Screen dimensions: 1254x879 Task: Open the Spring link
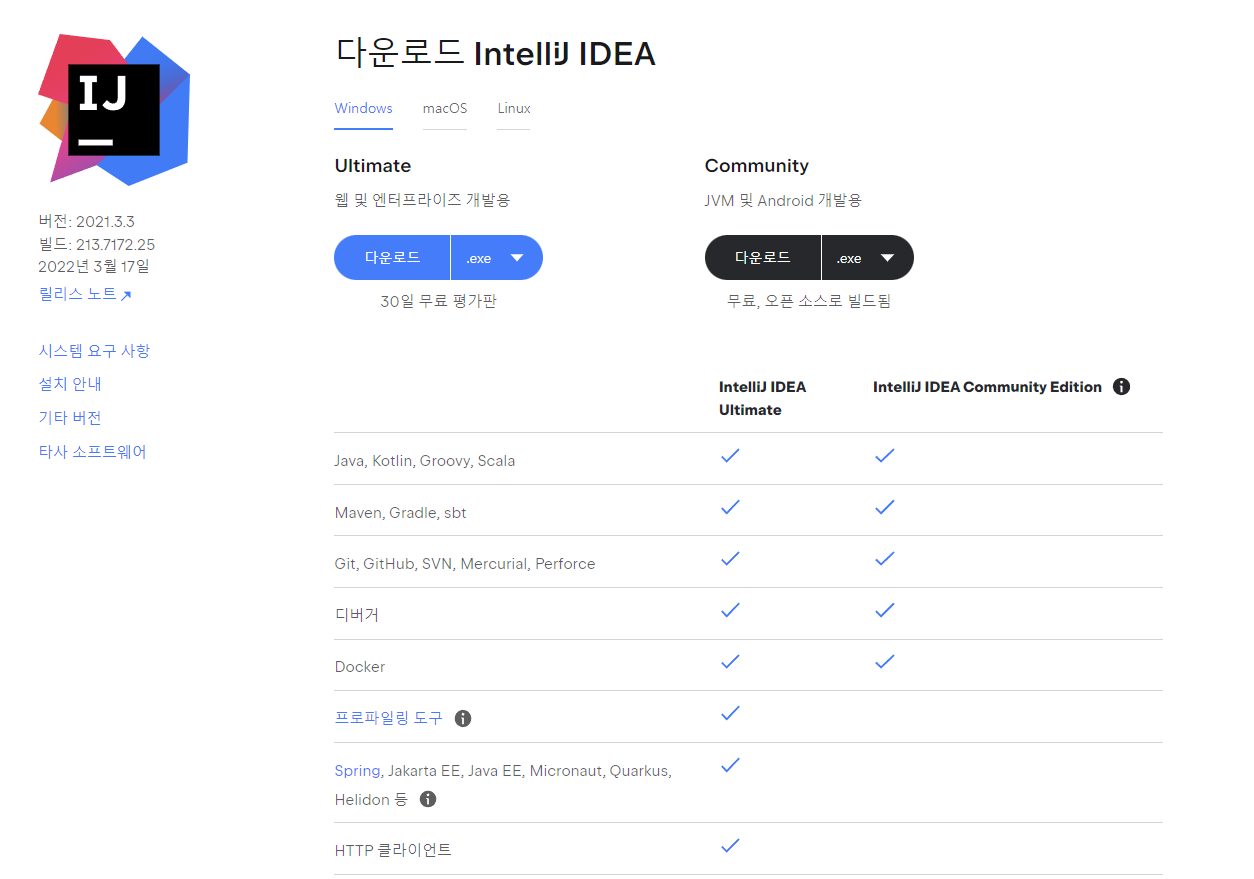coord(357,771)
